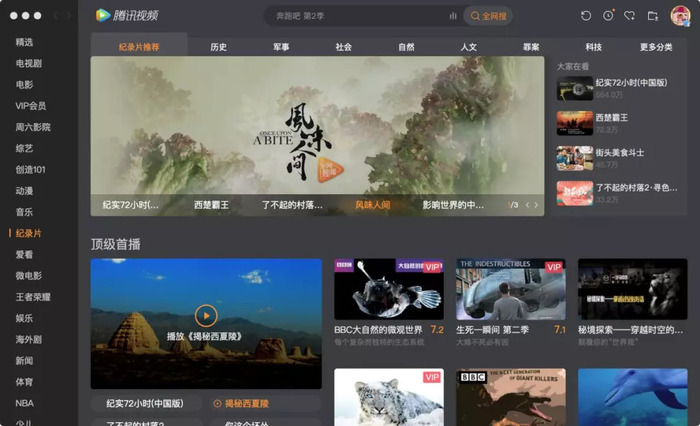Image resolution: width=700 pixels, height=426 pixels.
Task: Switch to the 军事 tab
Action: 281,47
